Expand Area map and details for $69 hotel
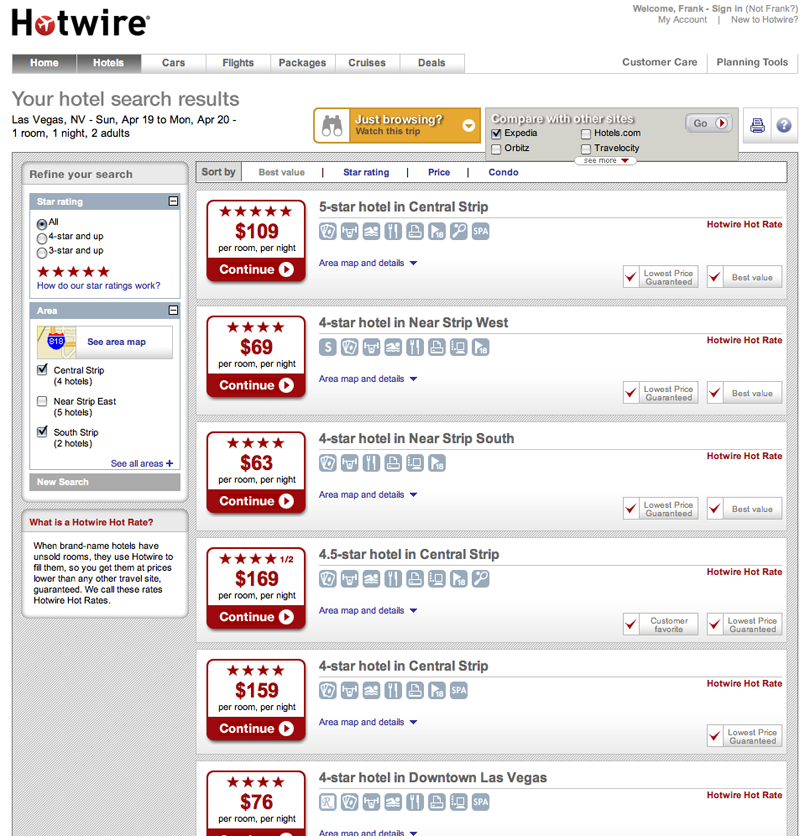800x836 pixels. (x=367, y=379)
